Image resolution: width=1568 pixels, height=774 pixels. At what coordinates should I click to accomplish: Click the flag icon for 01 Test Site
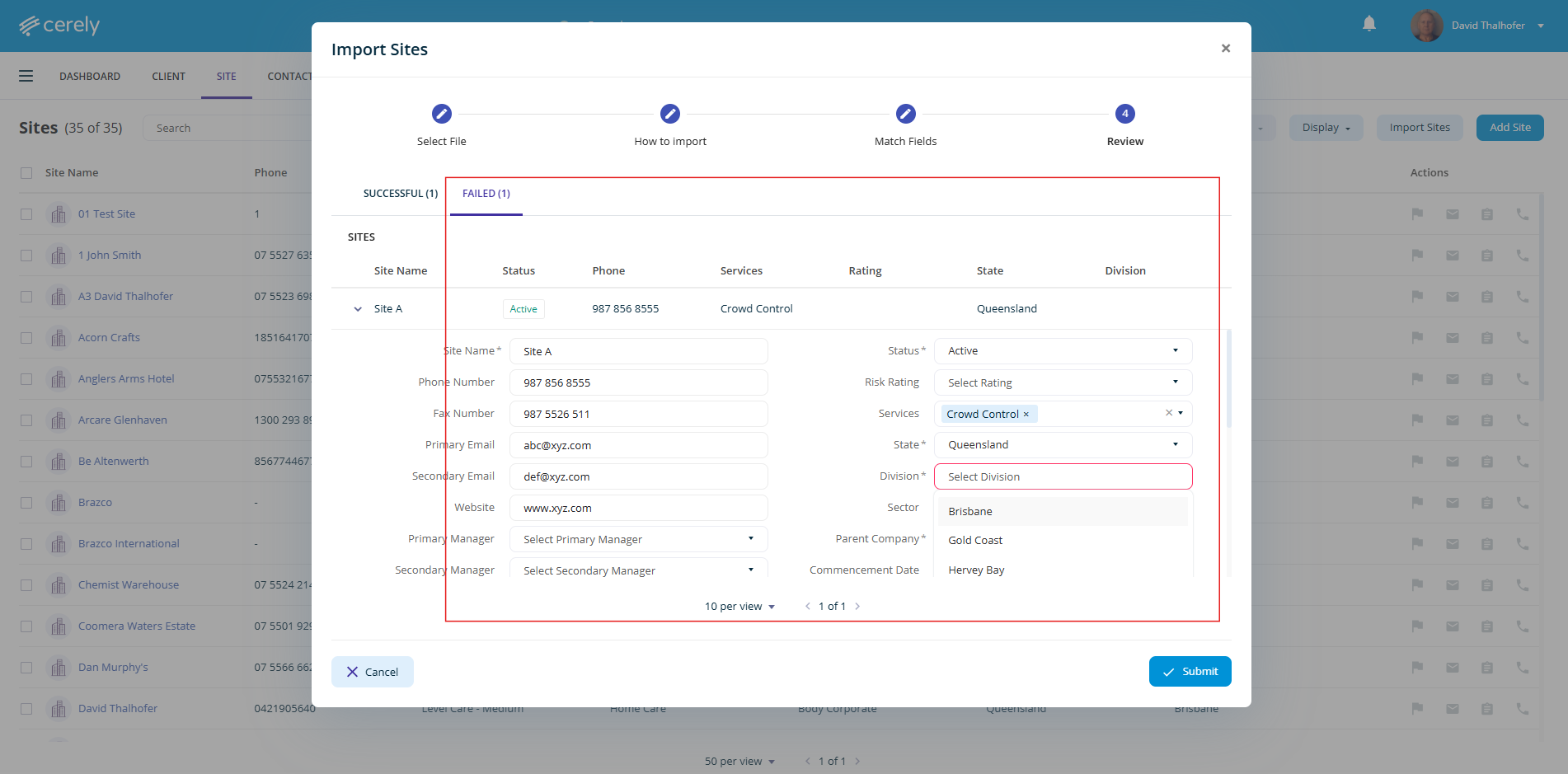(x=1417, y=214)
